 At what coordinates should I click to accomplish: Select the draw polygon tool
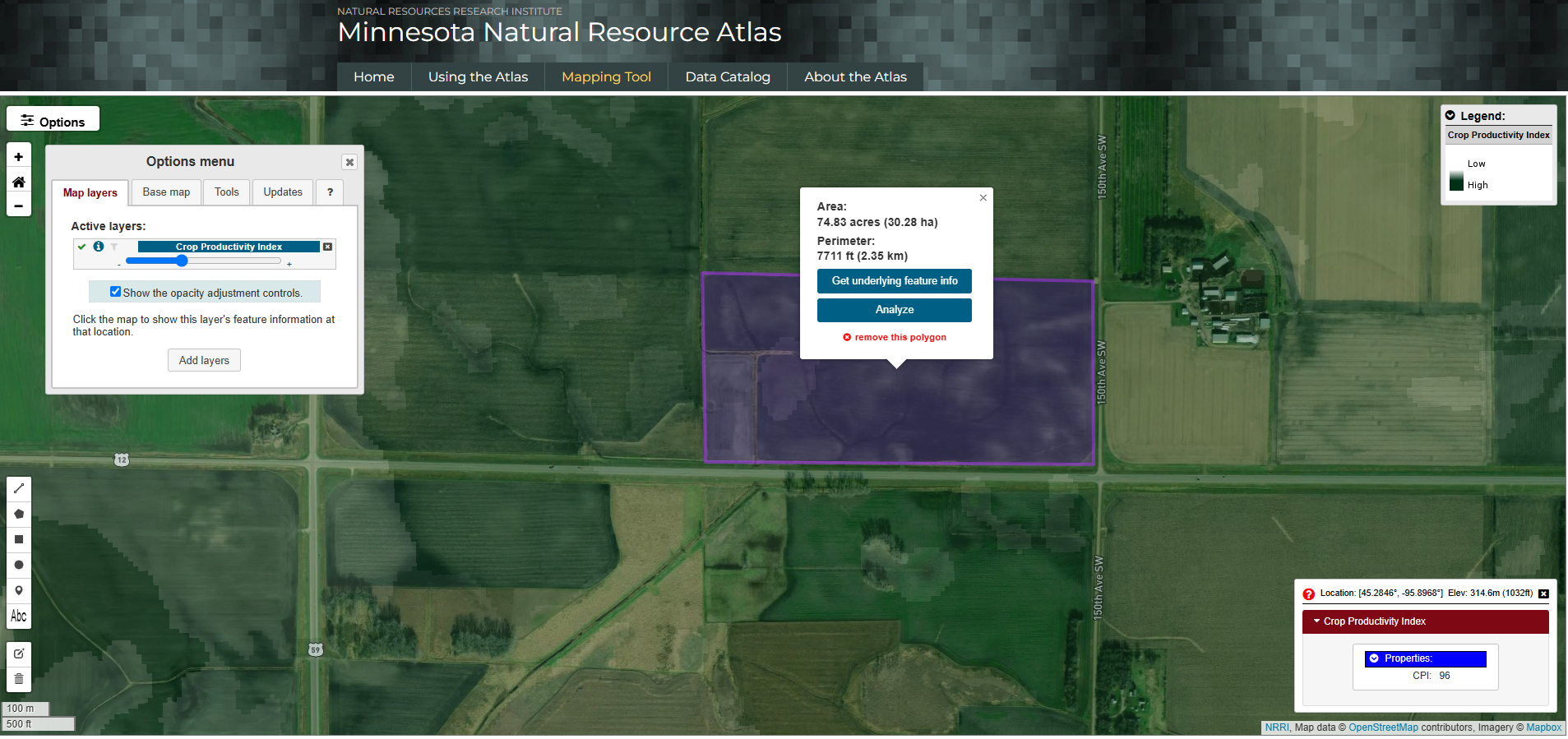click(x=19, y=514)
